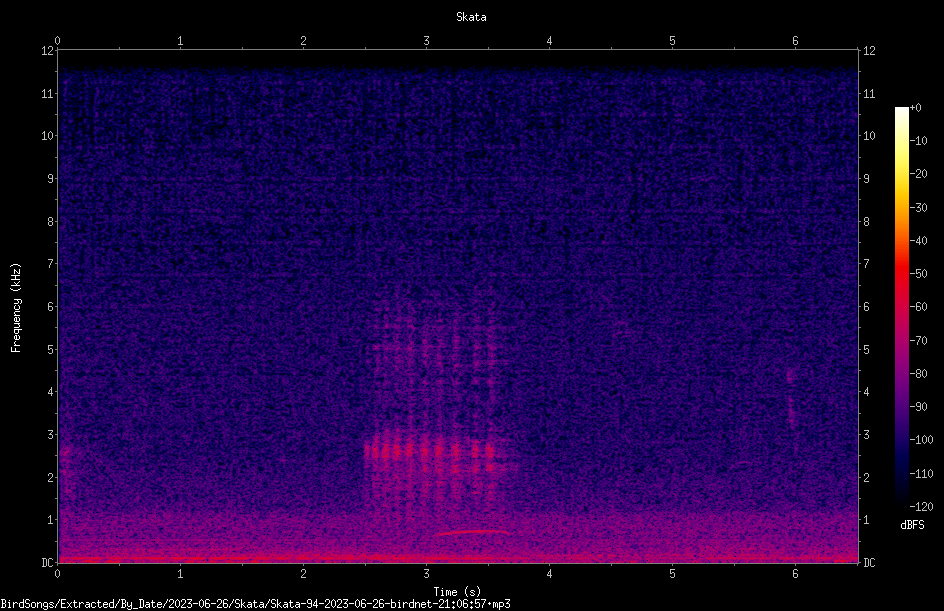Click the "5" tick on bottom time axis

click(x=672, y=574)
